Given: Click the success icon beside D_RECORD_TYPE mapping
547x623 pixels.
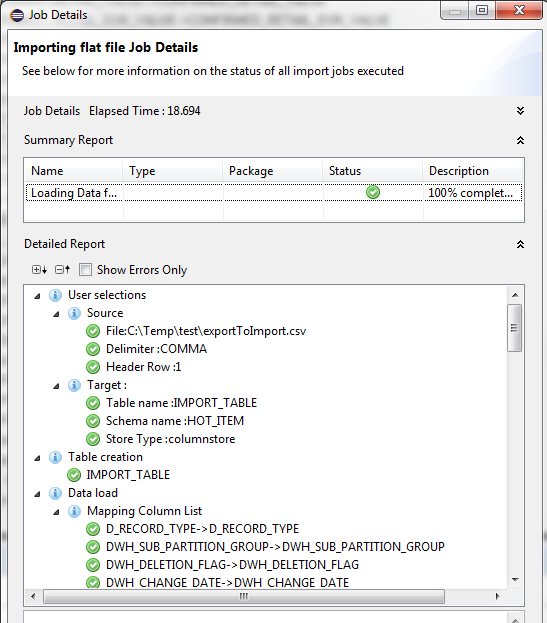Looking at the screenshot, I should (93, 529).
